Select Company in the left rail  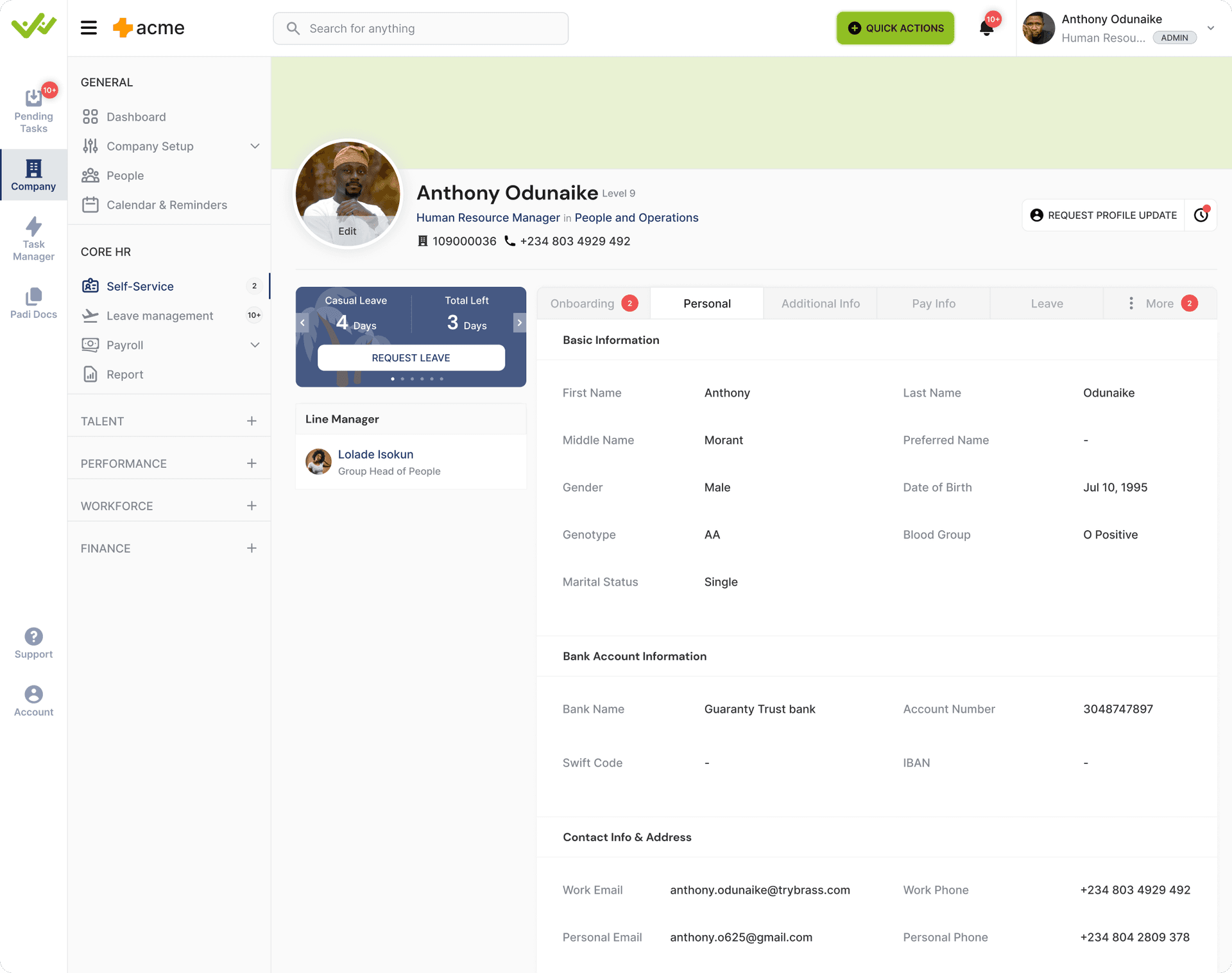[x=33, y=175]
